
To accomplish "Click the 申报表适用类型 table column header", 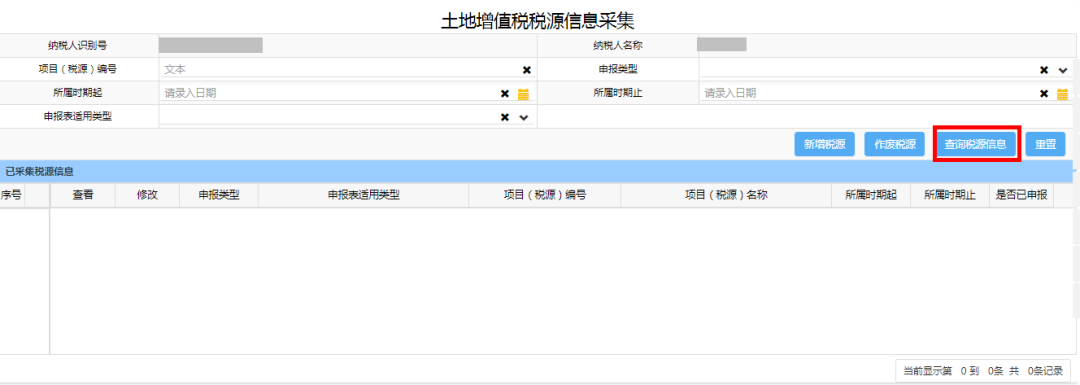I will (364, 195).
